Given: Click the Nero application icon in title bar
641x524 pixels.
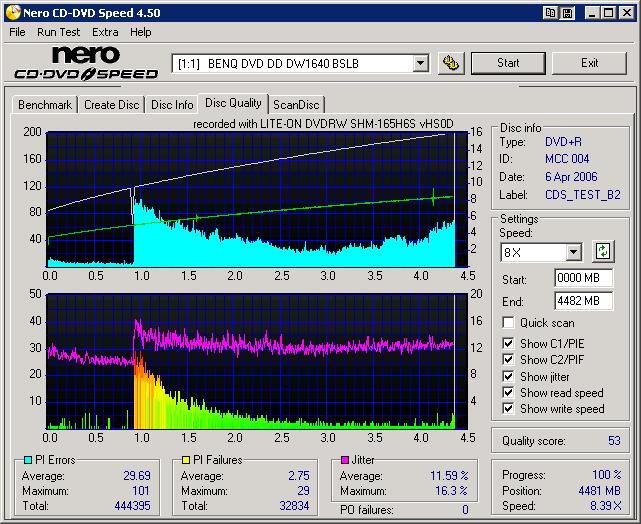Looking at the screenshot, I should click(x=11, y=12).
